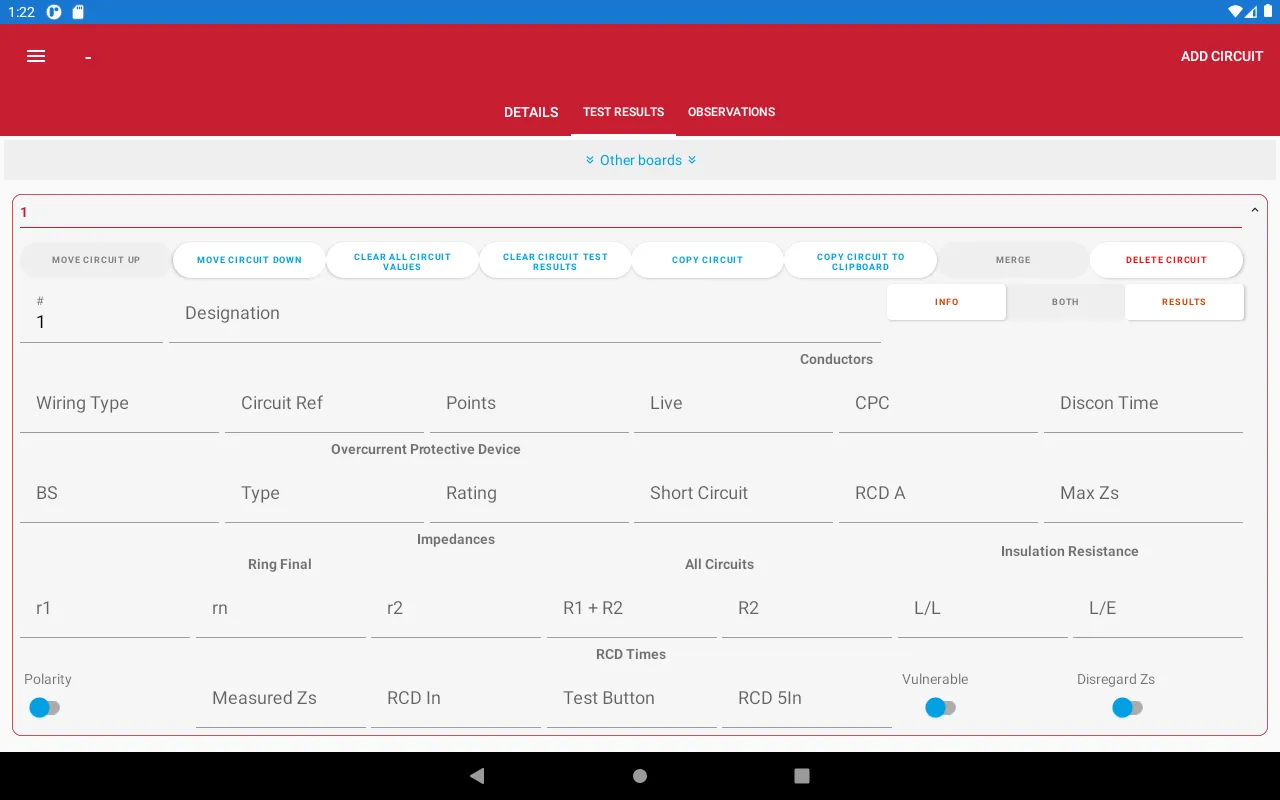Move circuit 1 down
This screenshot has height=800, width=1280.
(248, 259)
